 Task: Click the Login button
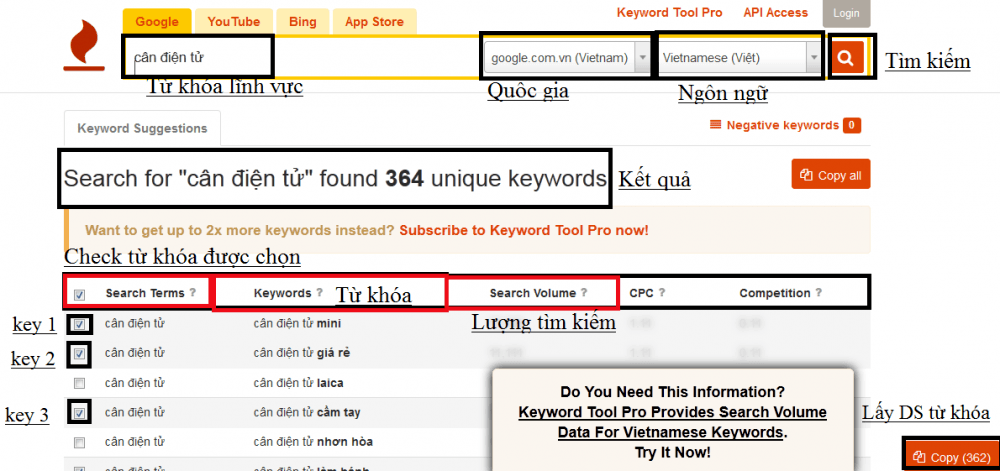coord(846,13)
